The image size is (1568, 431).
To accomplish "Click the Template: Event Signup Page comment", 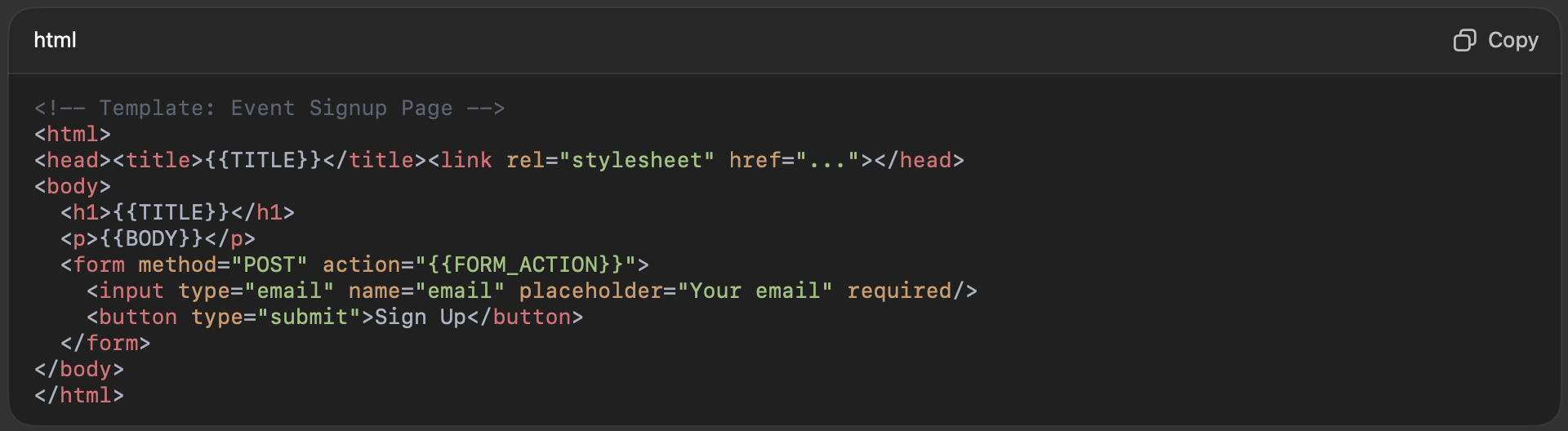I will click(269, 108).
